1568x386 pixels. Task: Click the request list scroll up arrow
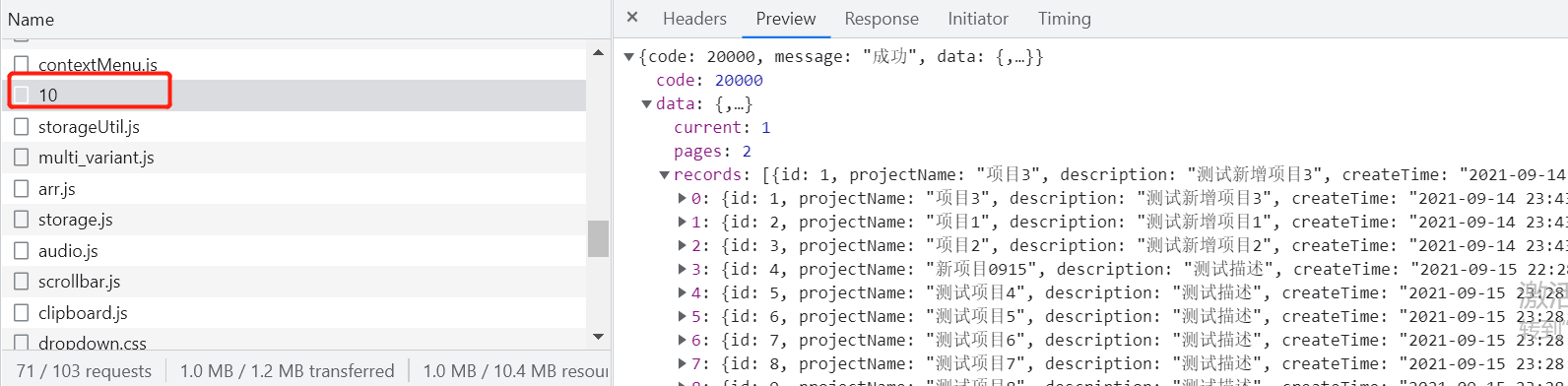point(598,52)
